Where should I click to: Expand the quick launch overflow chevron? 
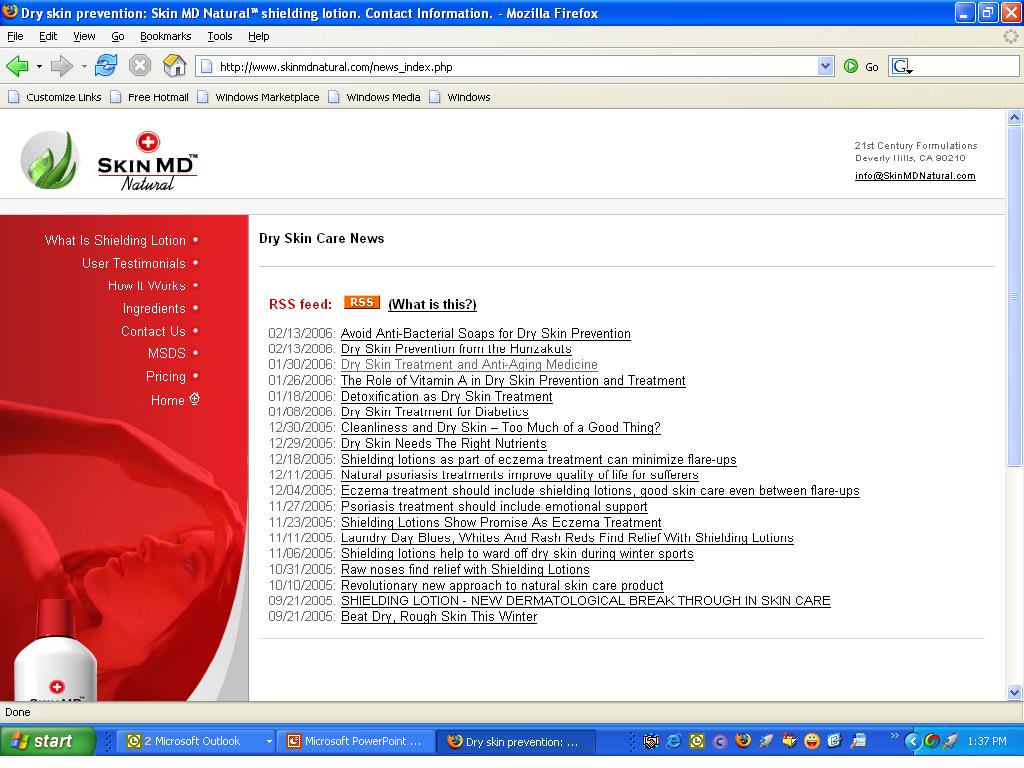(x=894, y=737)
